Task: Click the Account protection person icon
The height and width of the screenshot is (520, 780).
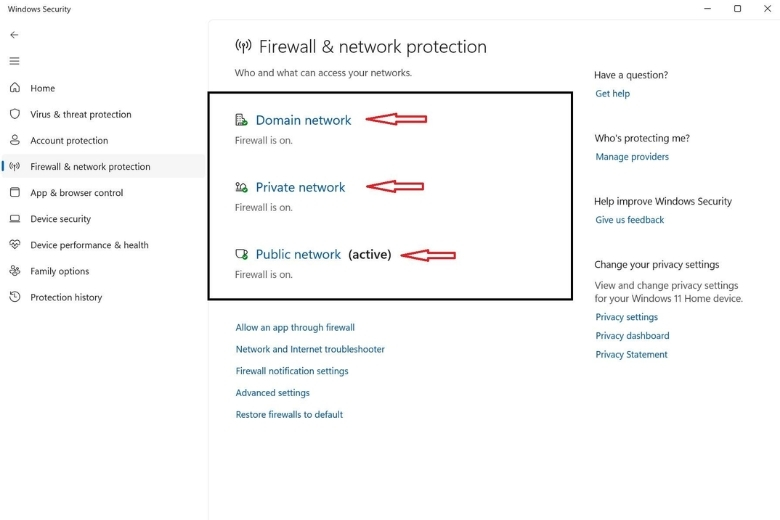Action: (15, 140)
